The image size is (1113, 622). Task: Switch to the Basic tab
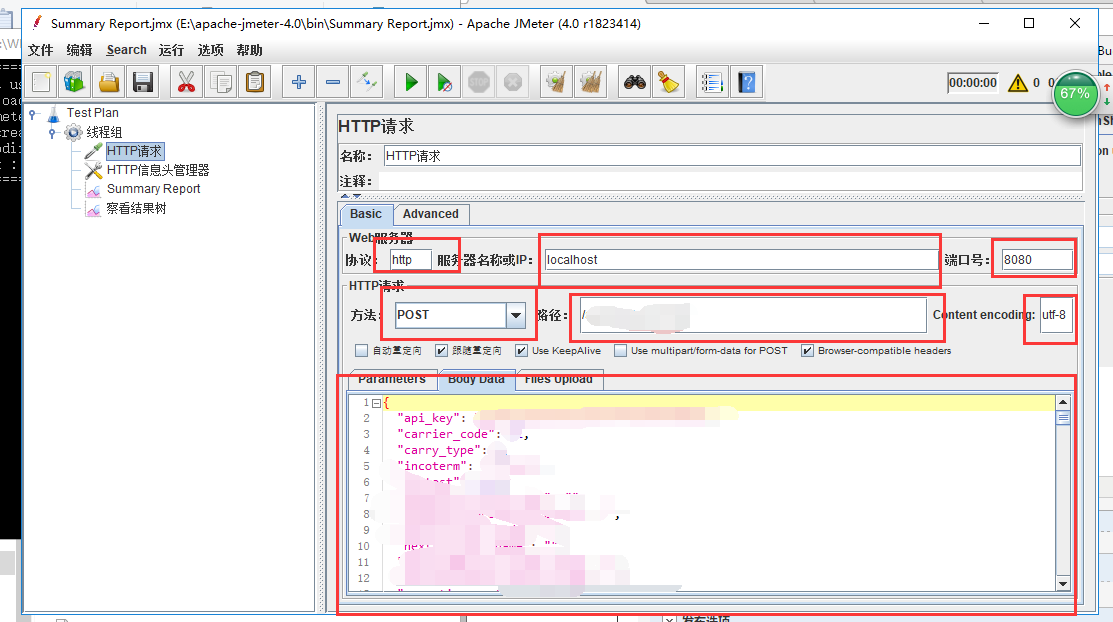click(366, 214)
